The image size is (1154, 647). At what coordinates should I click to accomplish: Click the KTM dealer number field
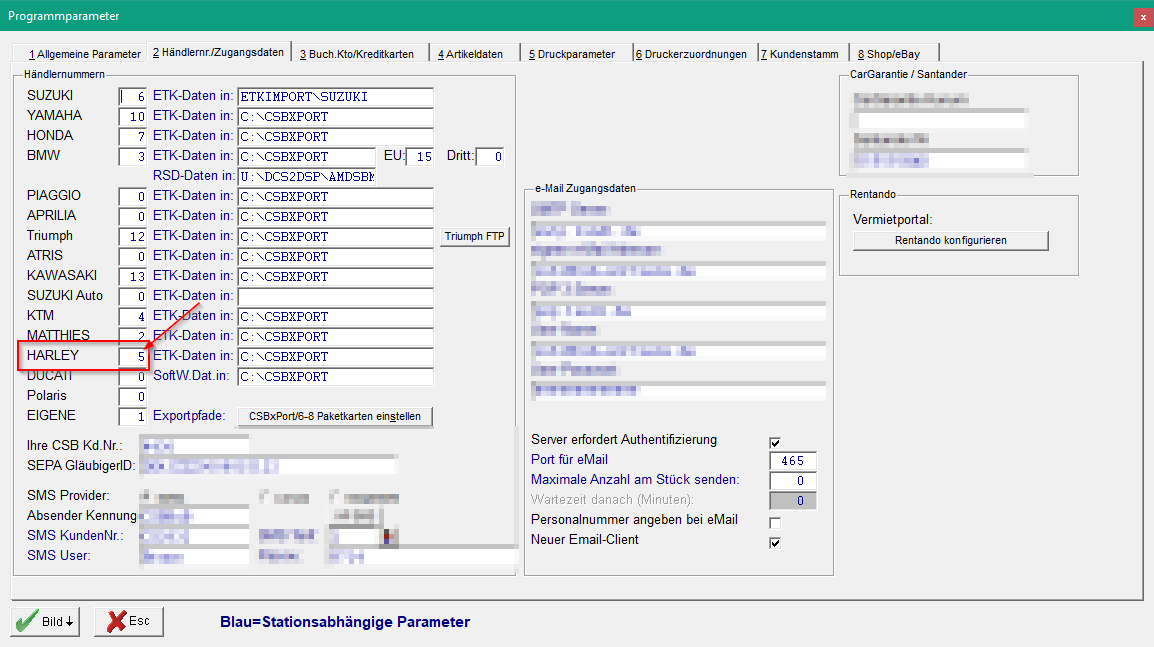coord(132,317)
